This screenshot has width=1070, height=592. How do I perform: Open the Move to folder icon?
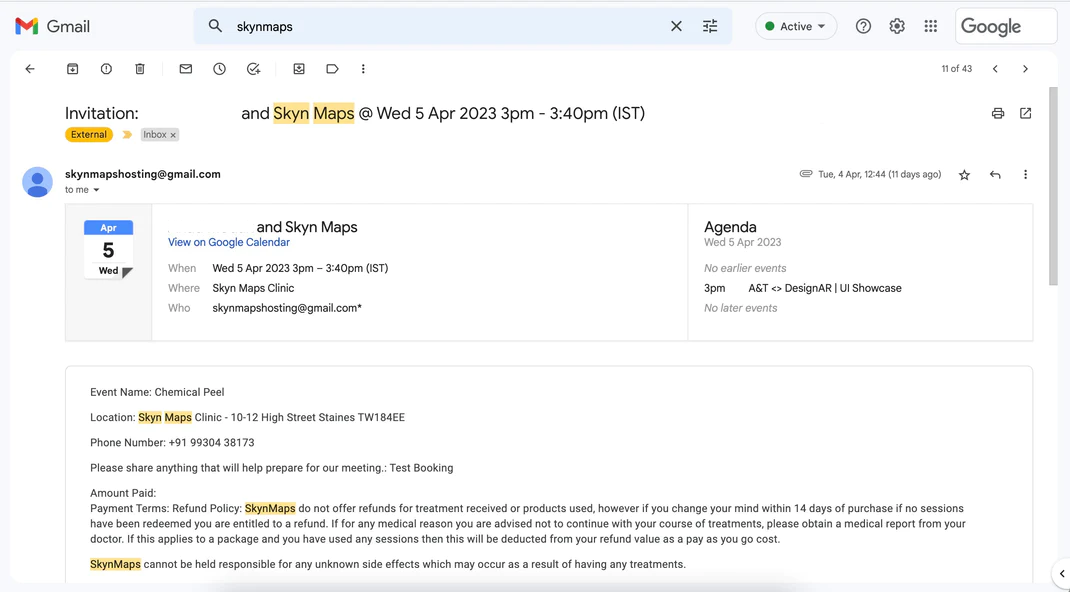pyautogui.click(x=299, y=69)
